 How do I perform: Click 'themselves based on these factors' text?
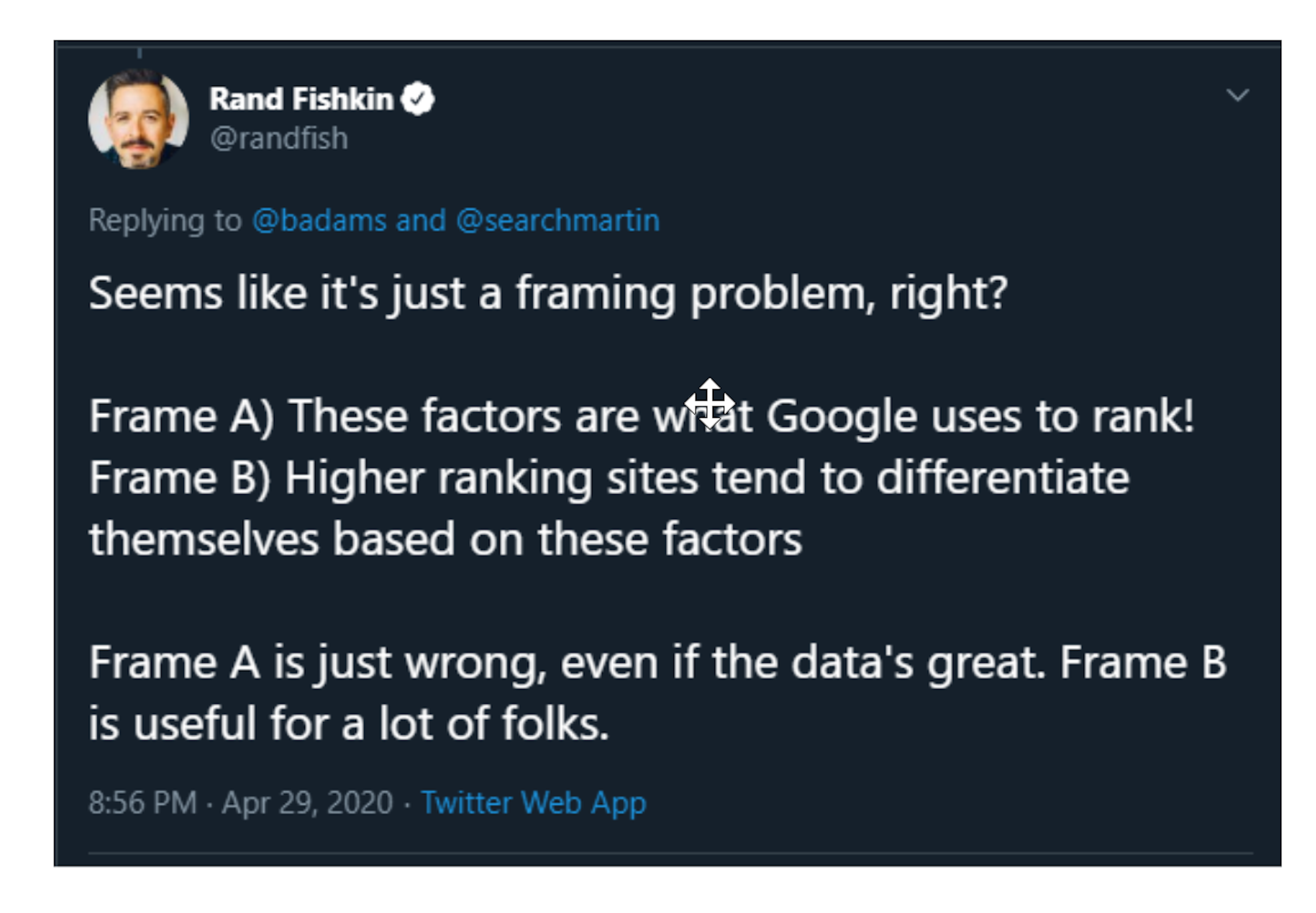tap(446, 540)
